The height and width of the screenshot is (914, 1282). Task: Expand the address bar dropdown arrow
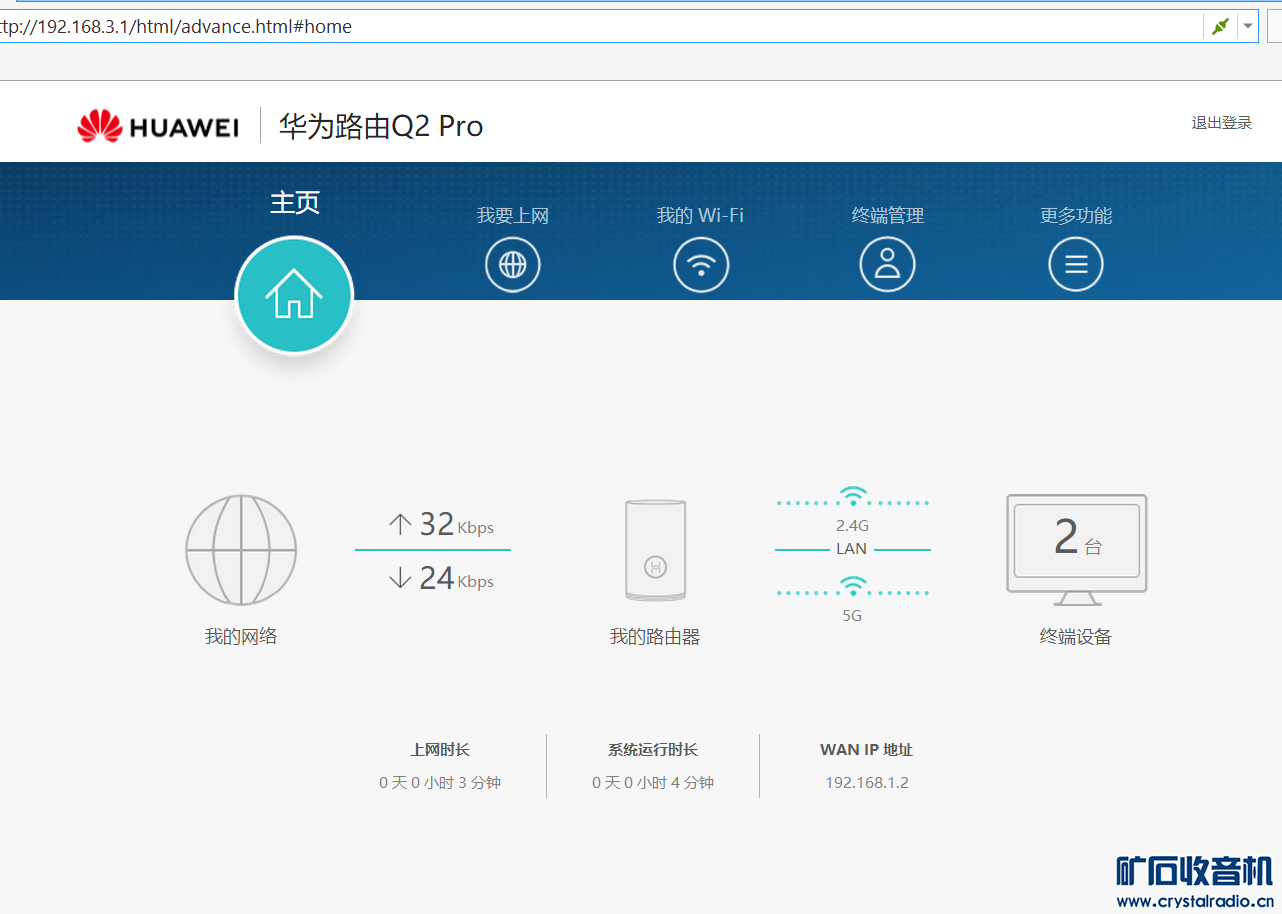(x=1247, y=26)
